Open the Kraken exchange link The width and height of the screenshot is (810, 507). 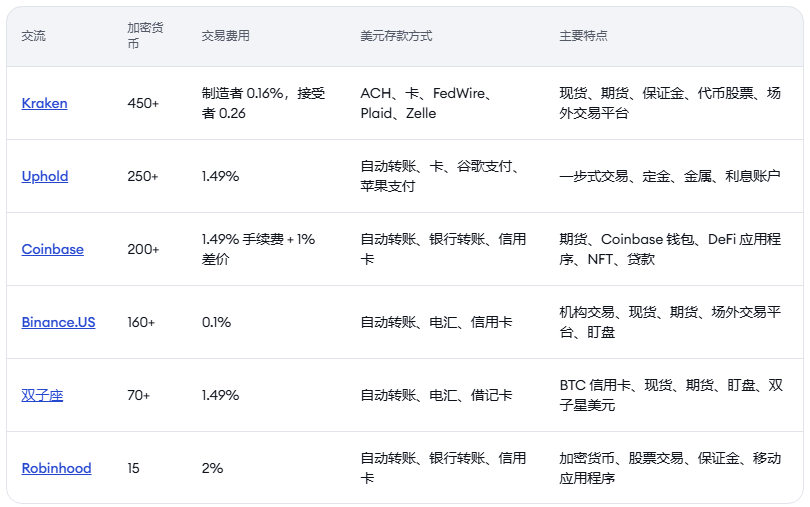point(44,103)
